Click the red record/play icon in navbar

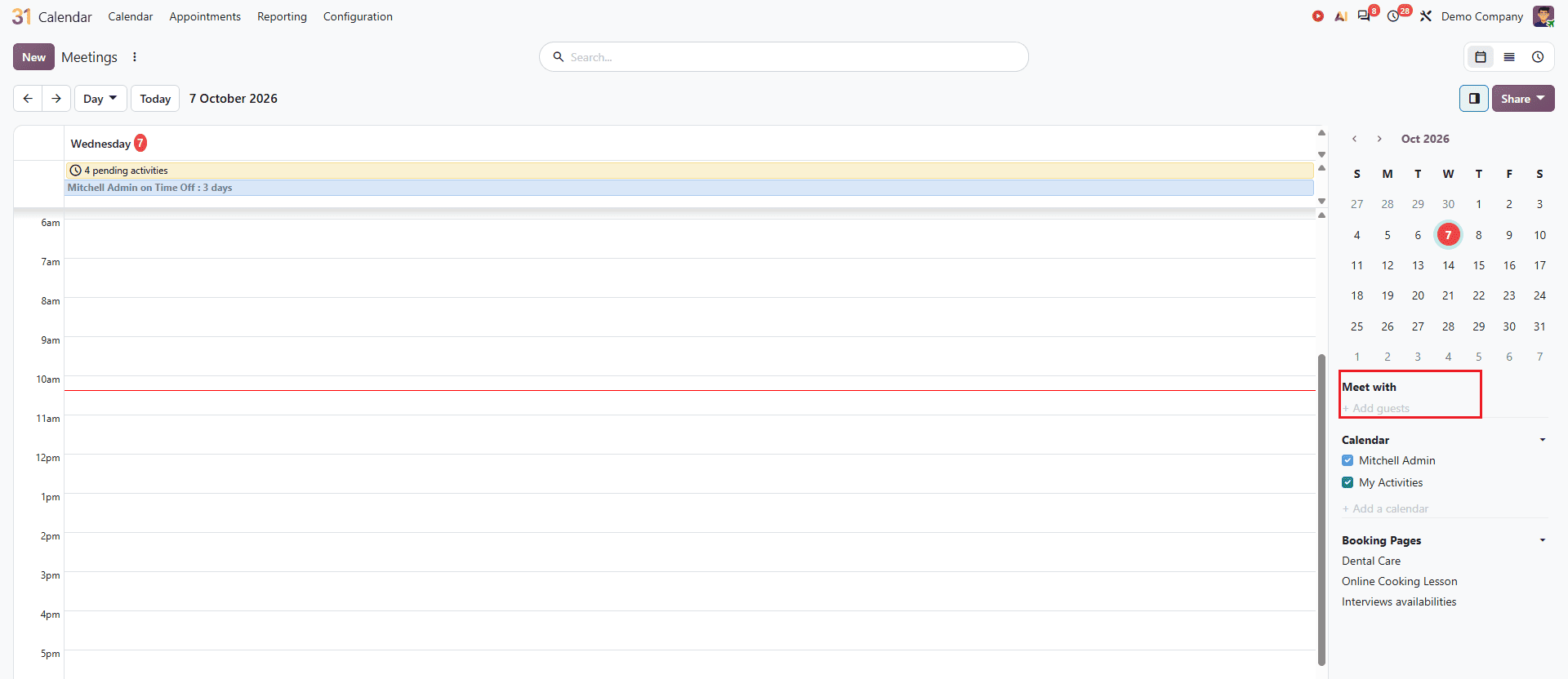pyautogui.click(x=1318, y=16)
